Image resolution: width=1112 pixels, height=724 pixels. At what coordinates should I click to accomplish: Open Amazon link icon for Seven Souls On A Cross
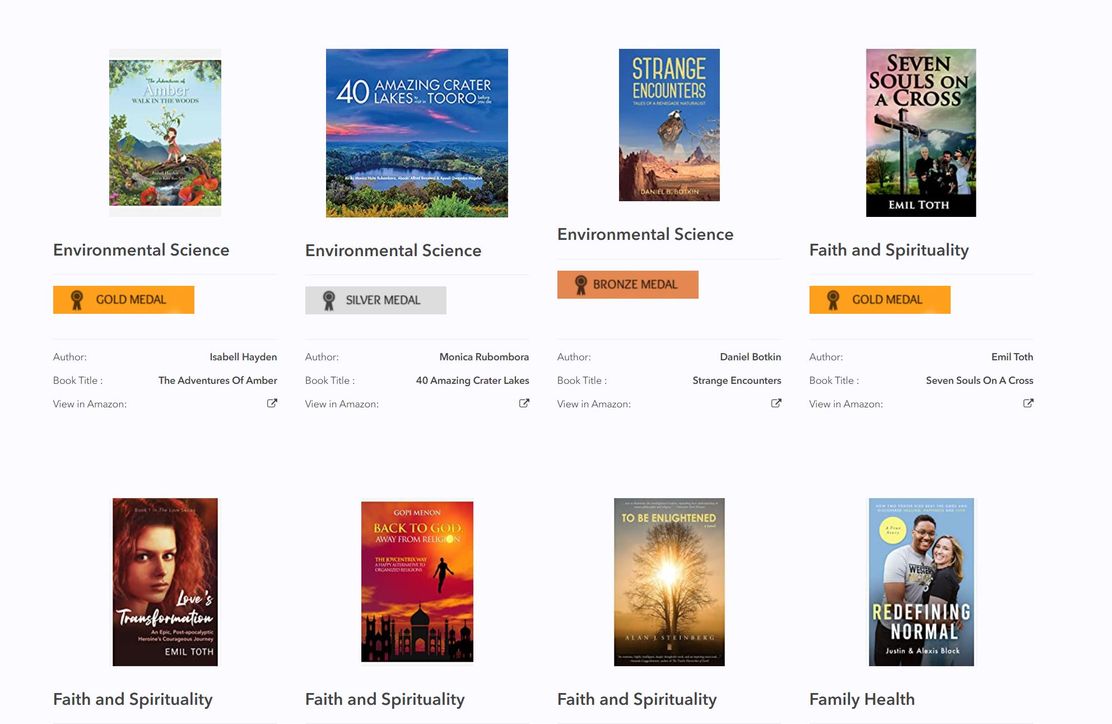pos(1028,403)
